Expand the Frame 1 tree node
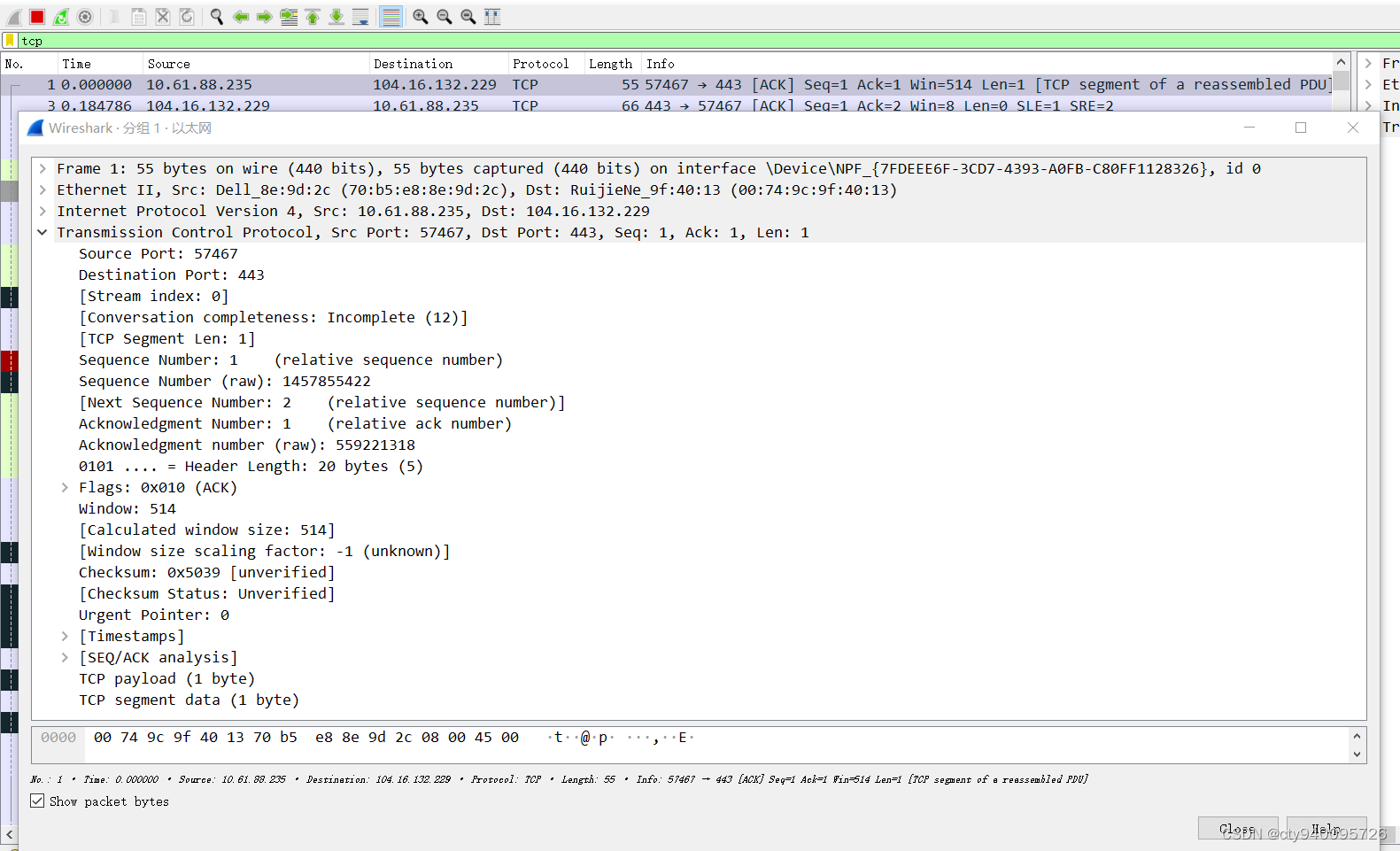 coord(42,168)
